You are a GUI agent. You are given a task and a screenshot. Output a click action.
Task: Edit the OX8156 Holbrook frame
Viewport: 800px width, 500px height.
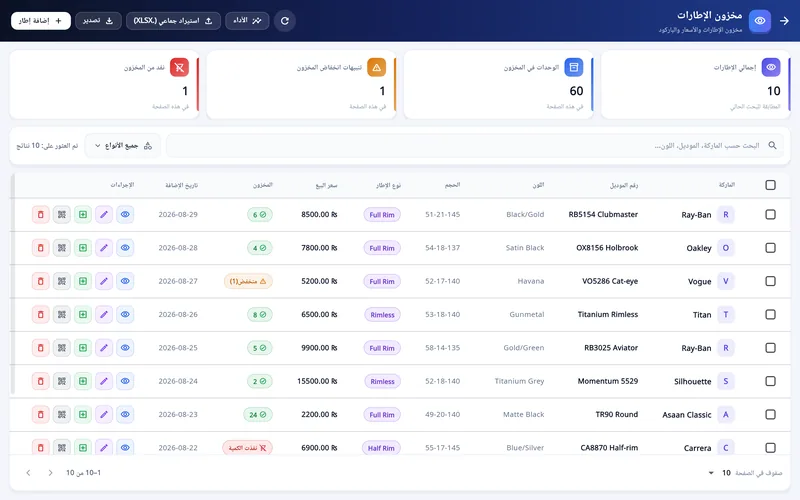point(104,248)
